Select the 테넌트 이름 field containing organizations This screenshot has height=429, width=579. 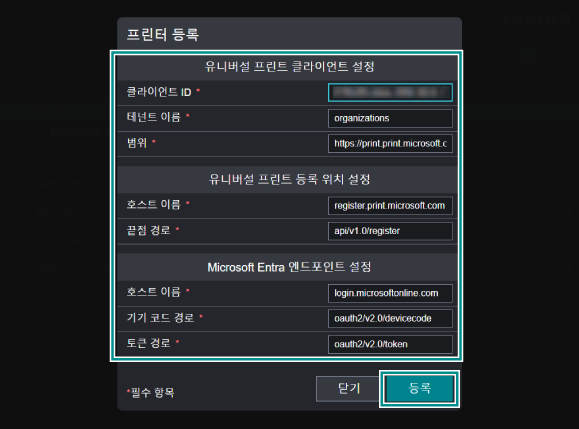(x=390, y=118)
